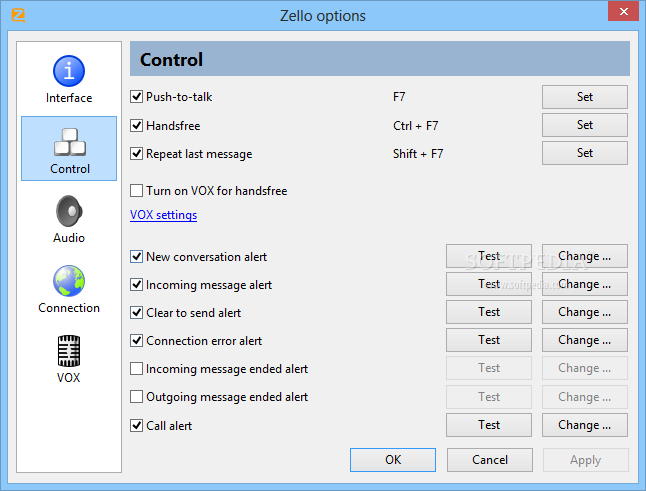
Task: Confirm settings with OK button
Action: click(x=393, y=460)
